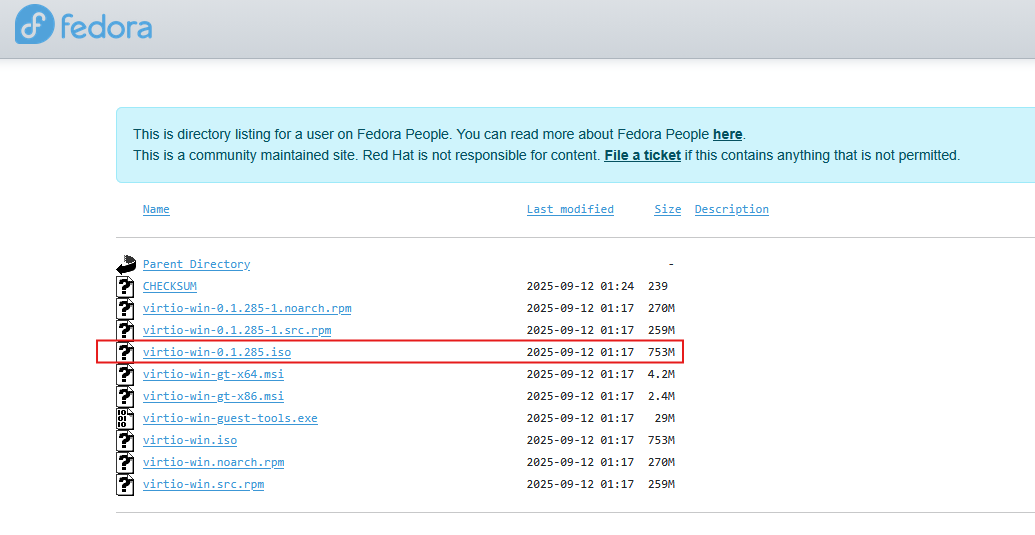
Task: Sort listing by Description column header
Action: 731,209
